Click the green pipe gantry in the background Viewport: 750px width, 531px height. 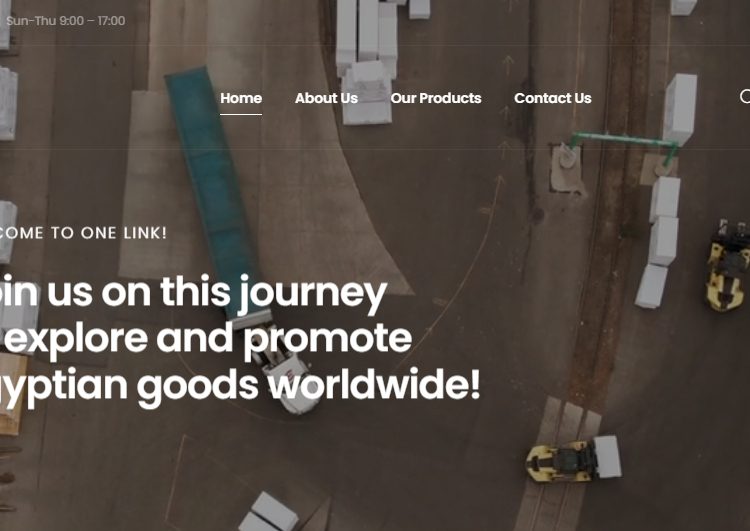623,144
